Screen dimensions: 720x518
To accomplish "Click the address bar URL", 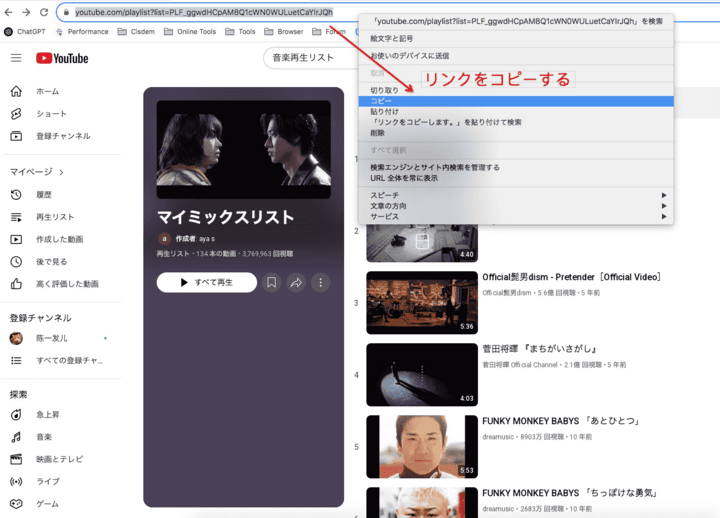I will click(204, 12).
